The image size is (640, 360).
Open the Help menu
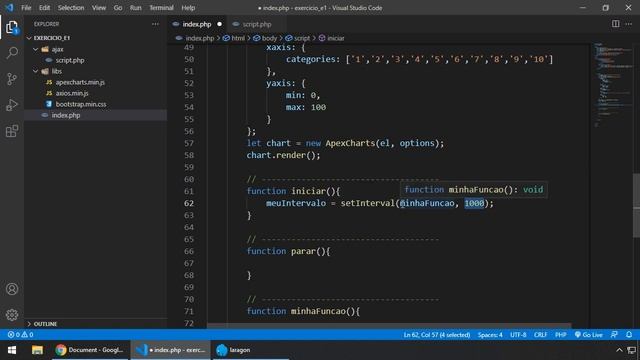click(188, 8)
